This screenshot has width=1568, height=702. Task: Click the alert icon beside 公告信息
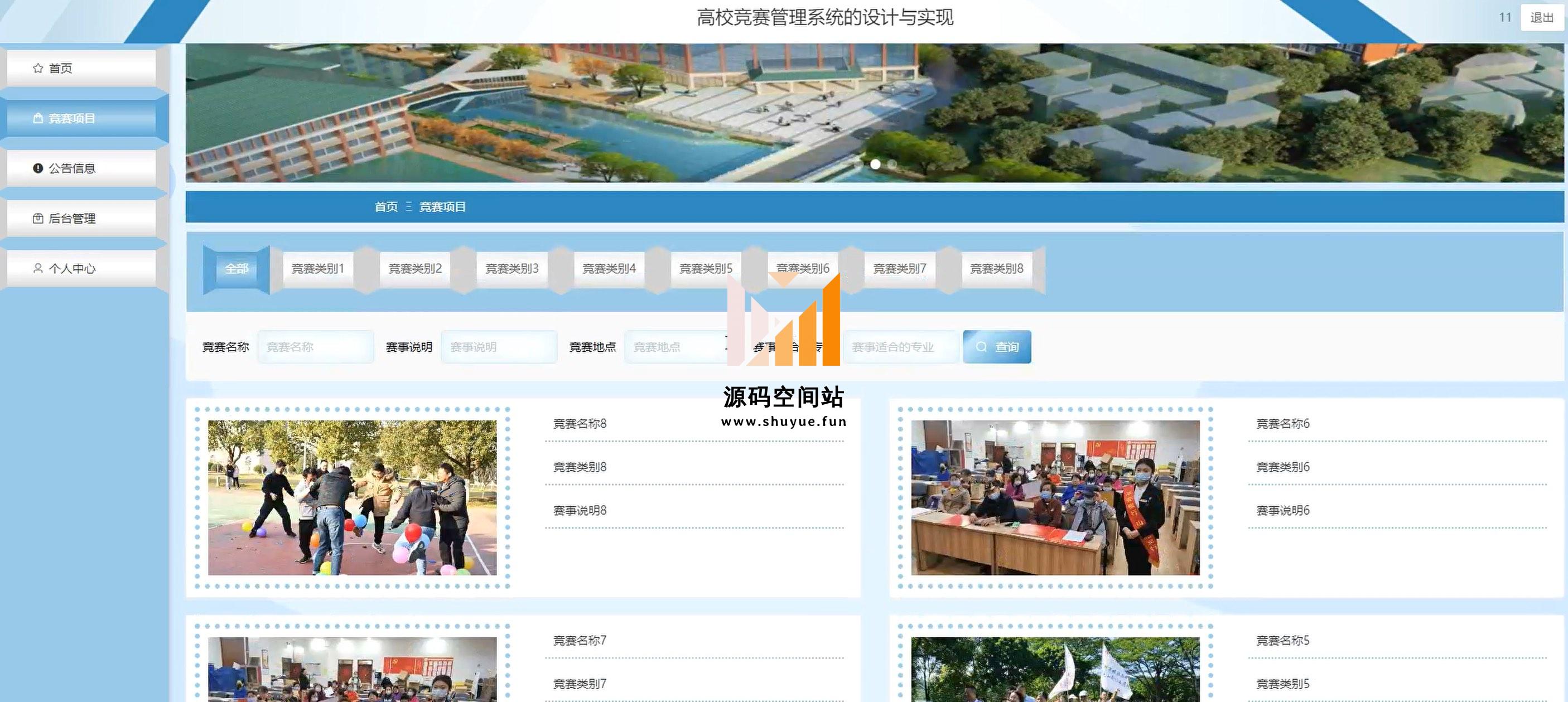[38, 168]
